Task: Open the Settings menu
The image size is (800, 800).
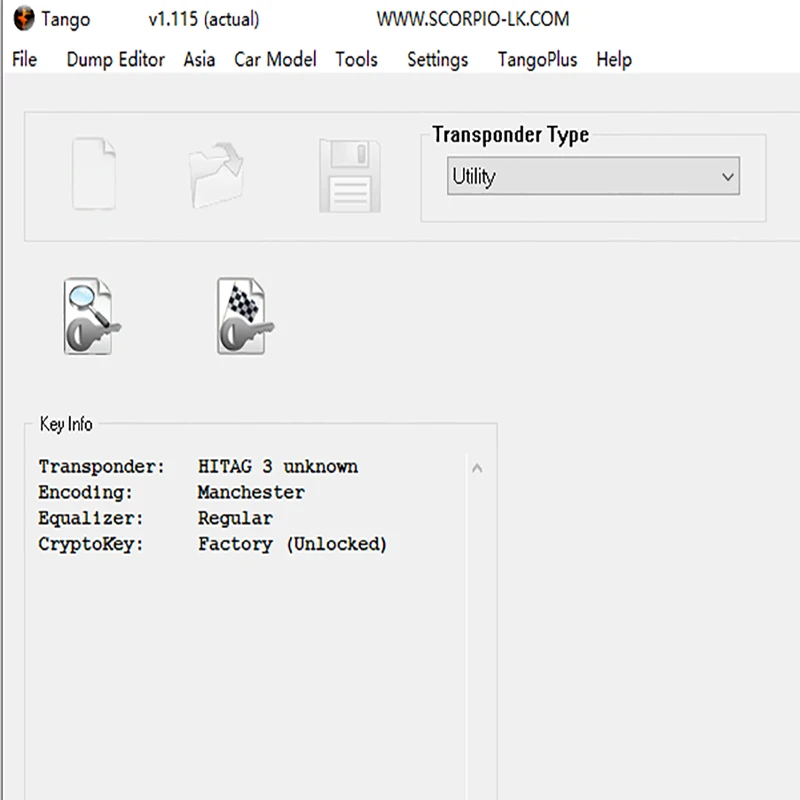Action: (x=438, y=60)
